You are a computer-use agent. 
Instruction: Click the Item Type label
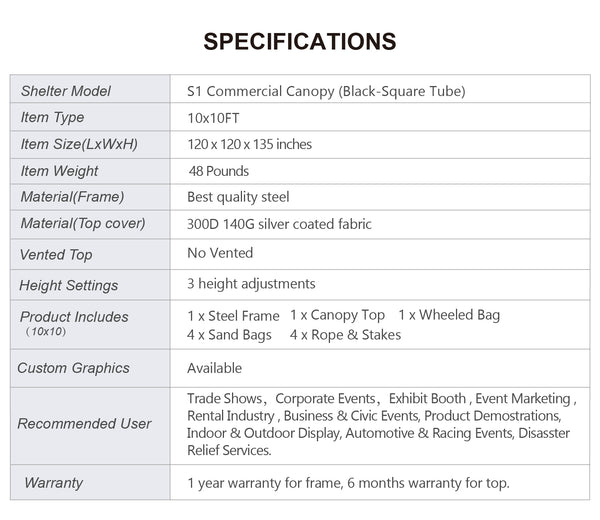point(52,118)
